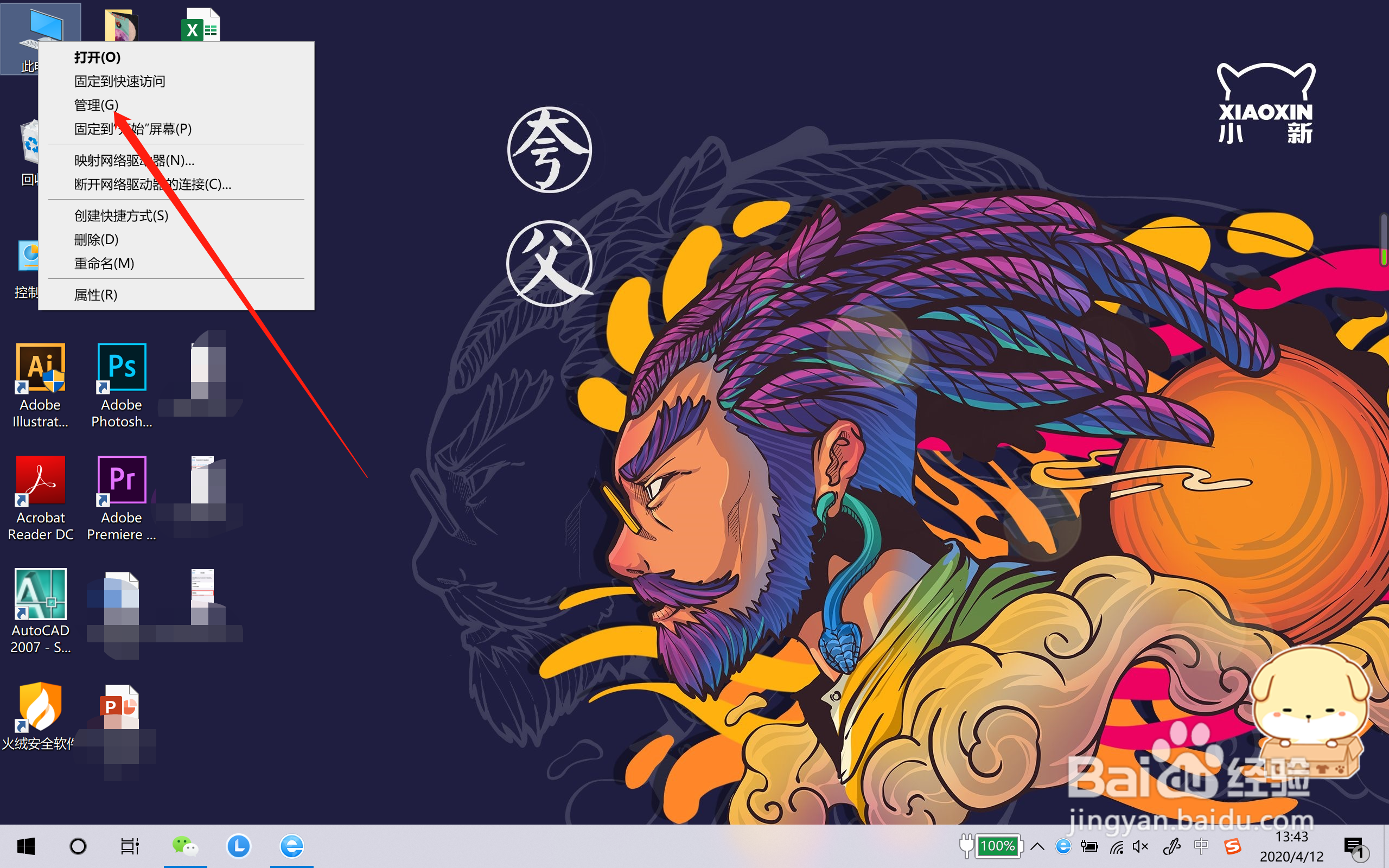The width and height of the screenshot is (1389, 868).
Task: Open the Acrobat Reader DC shortcut
Action: 40,481
